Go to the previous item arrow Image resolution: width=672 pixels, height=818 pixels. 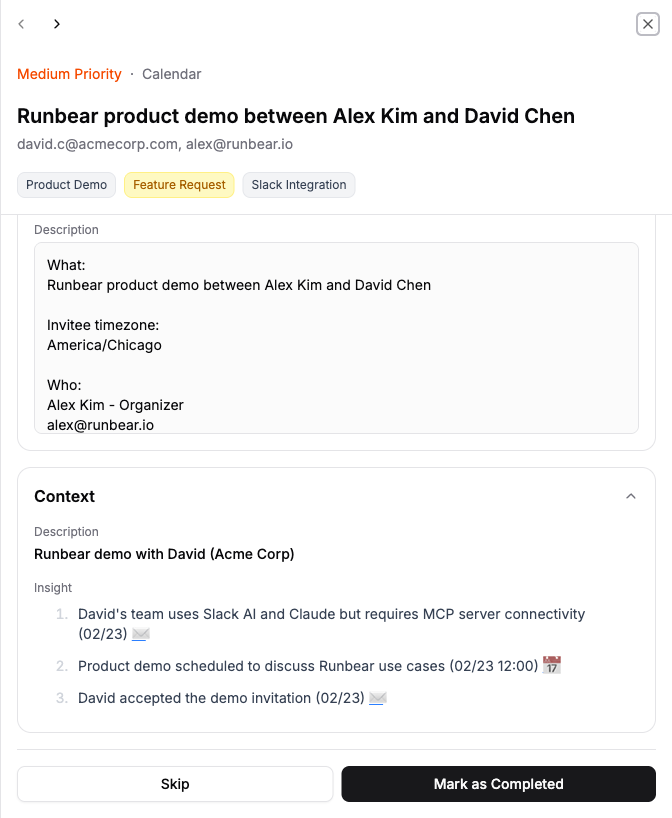pos(22,24)
